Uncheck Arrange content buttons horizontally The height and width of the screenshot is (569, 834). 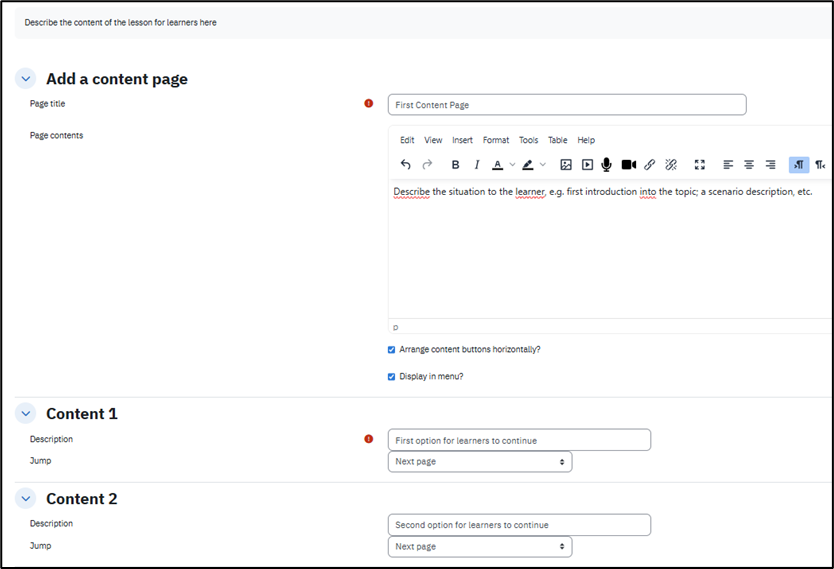pos(392,350)
